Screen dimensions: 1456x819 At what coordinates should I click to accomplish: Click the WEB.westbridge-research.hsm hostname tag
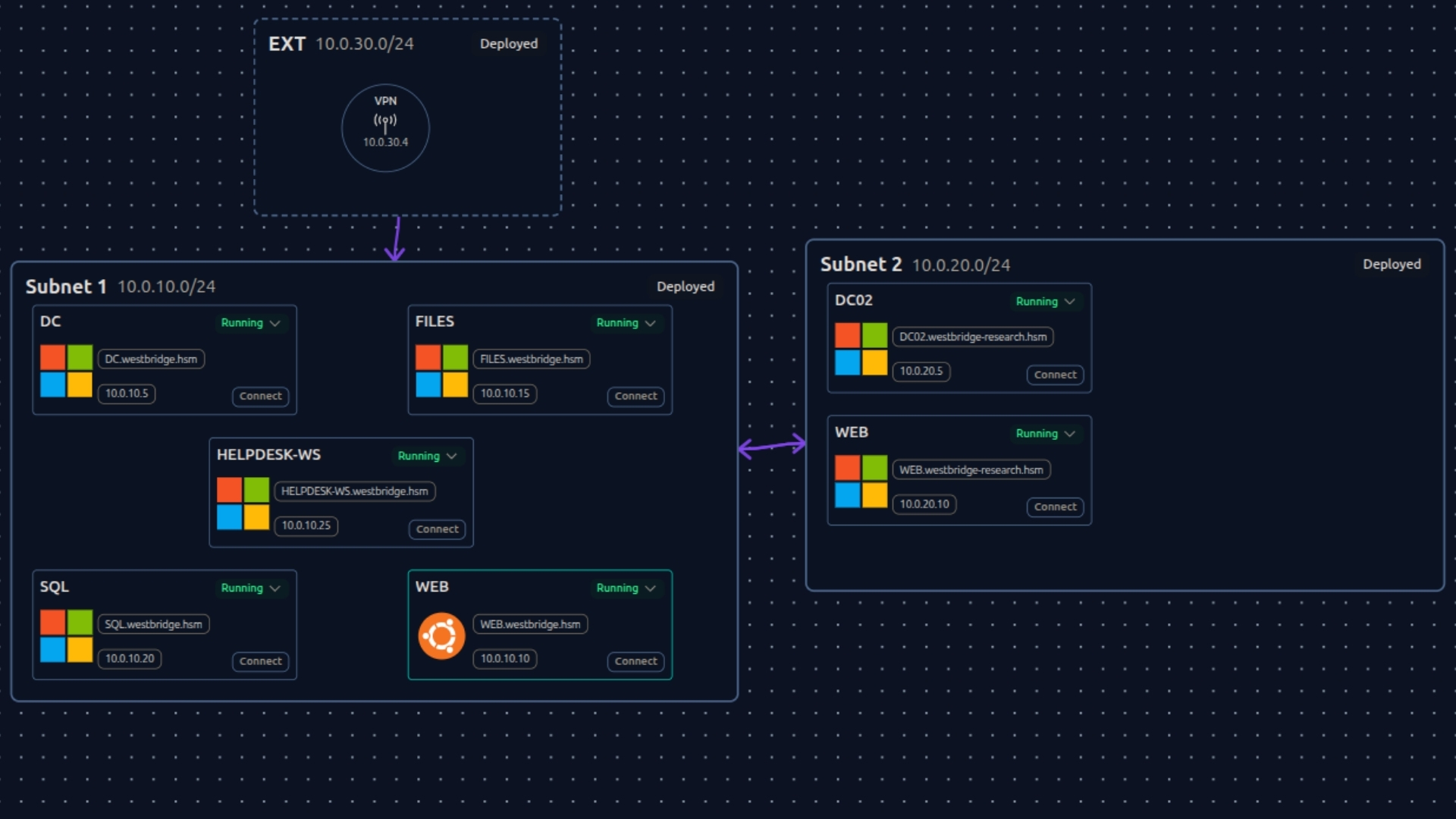coord(971,470)
